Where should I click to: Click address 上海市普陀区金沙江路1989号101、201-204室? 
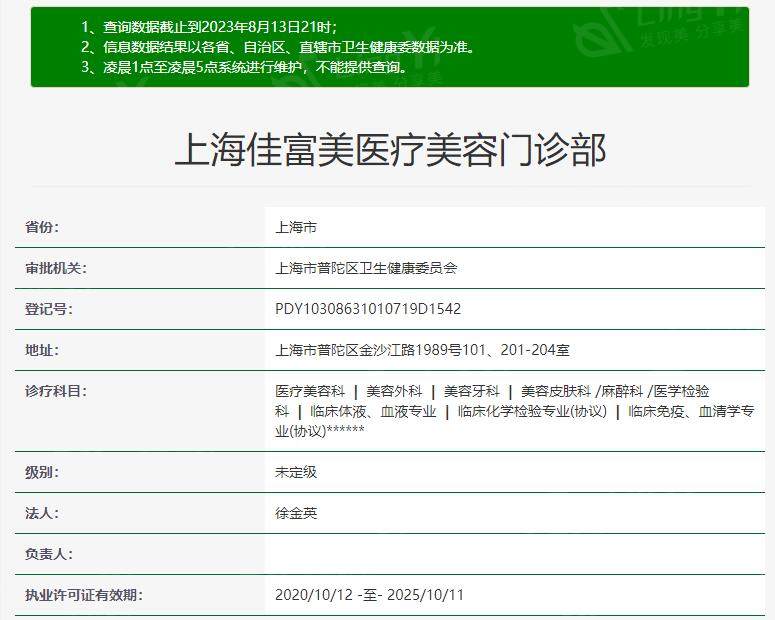point(422,350)
